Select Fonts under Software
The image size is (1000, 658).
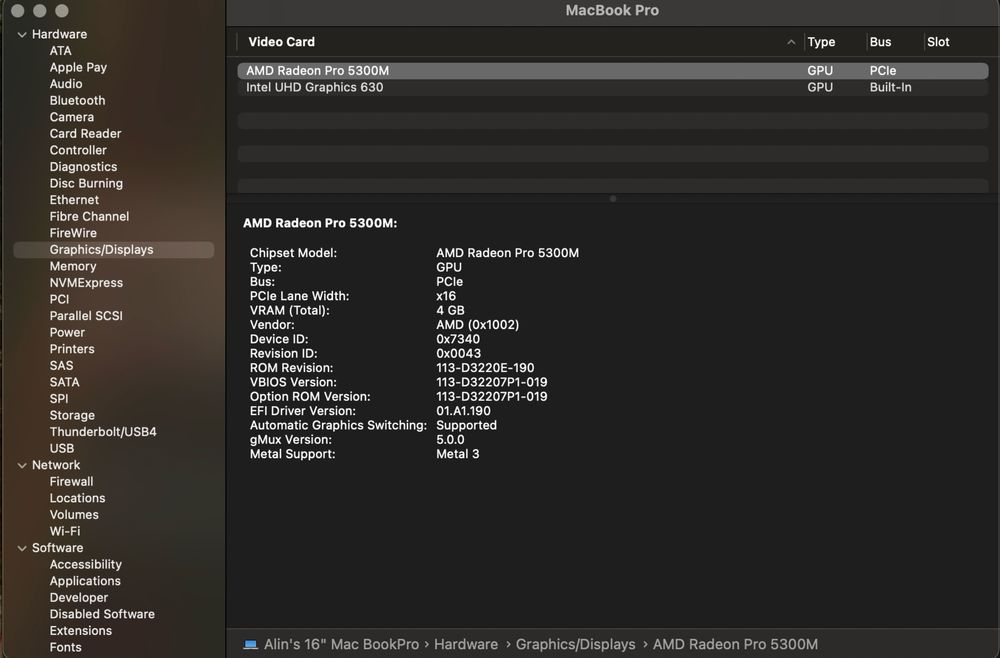(66, 648)
